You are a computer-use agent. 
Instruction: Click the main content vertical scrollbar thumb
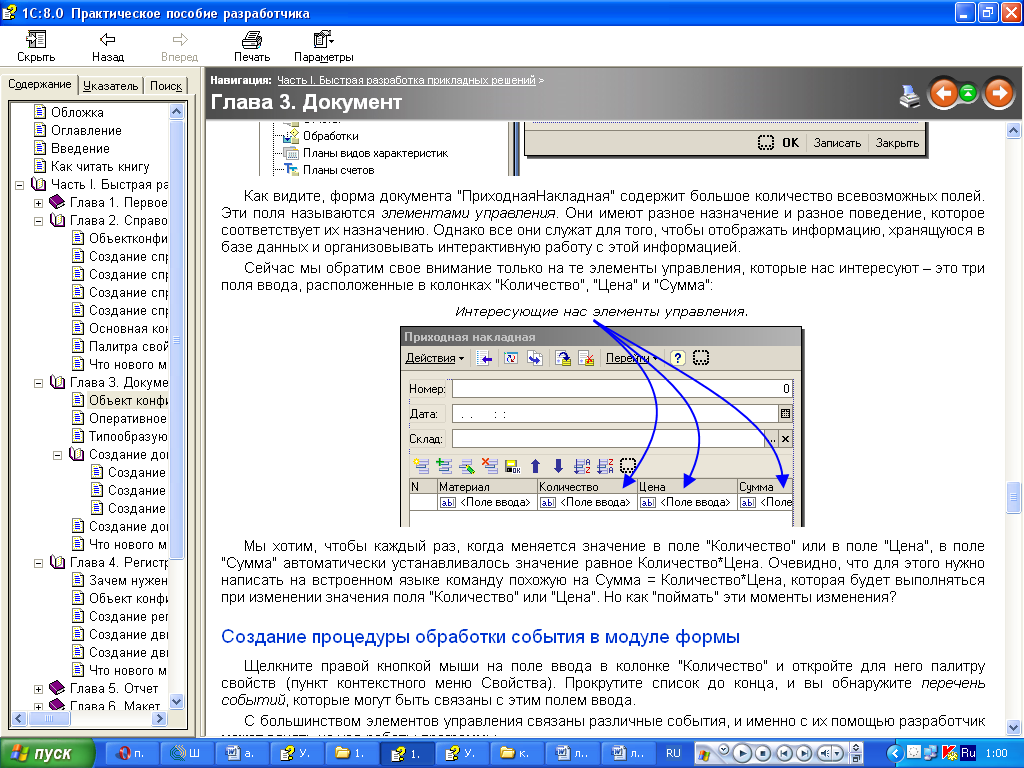pyautogui.click(x=1014, y=496)
